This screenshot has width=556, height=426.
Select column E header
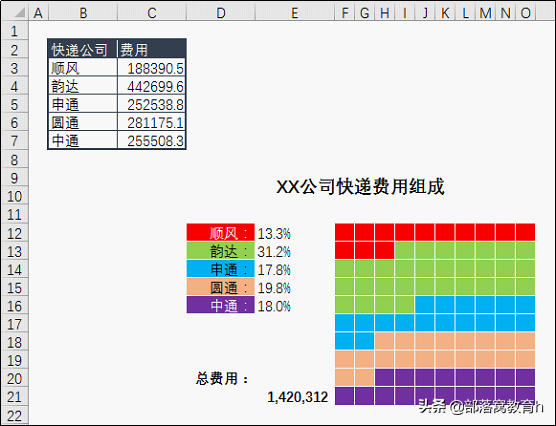pyautogui.click(x=294, y=13)
